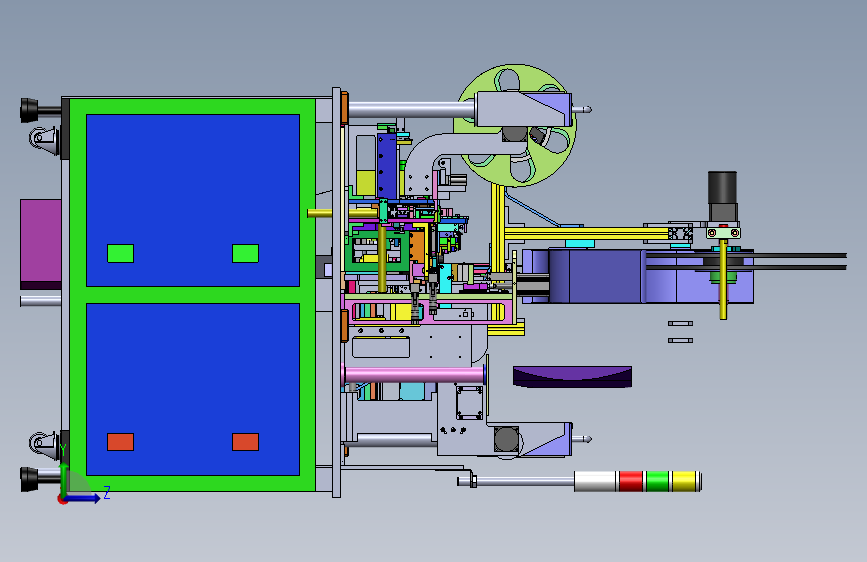Select the bottom-left black leveling foot
The height and width of the screenshot is (562, 867).
click(x=30, y=479)
